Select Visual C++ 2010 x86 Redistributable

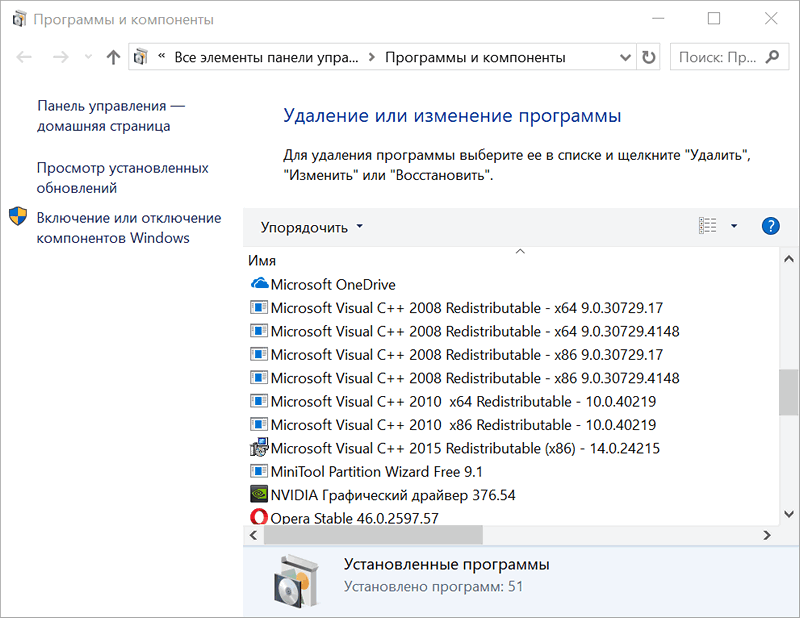[x=453, y=425]
